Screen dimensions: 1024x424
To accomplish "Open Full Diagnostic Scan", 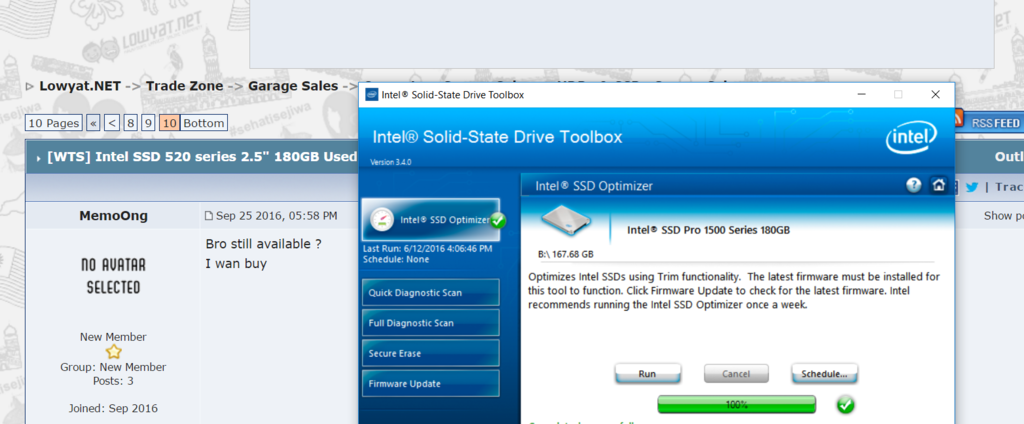I will pyautogui.click(x=431, y=323).
